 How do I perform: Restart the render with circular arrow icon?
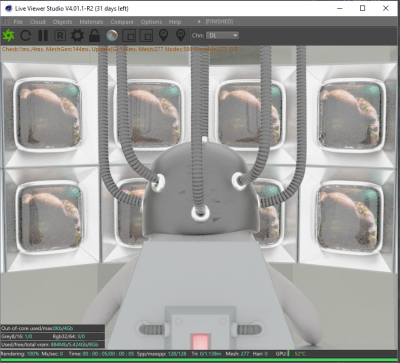coord(26,35)
